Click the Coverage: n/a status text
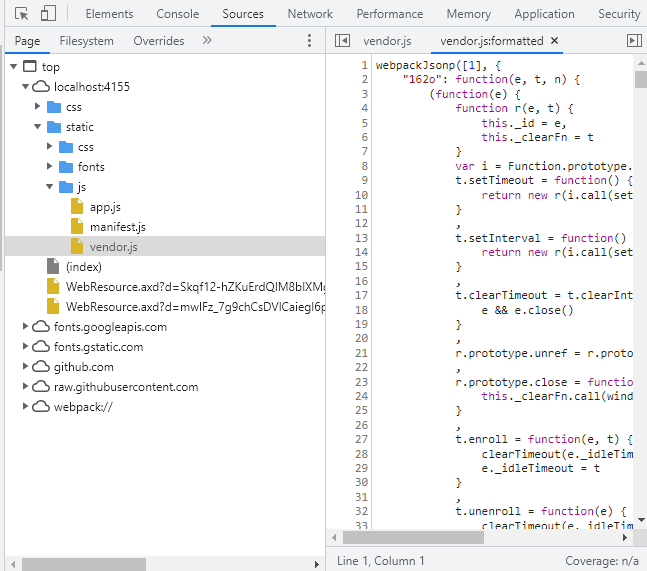This screenshot has height=571, width=647. tap(602, 561)
